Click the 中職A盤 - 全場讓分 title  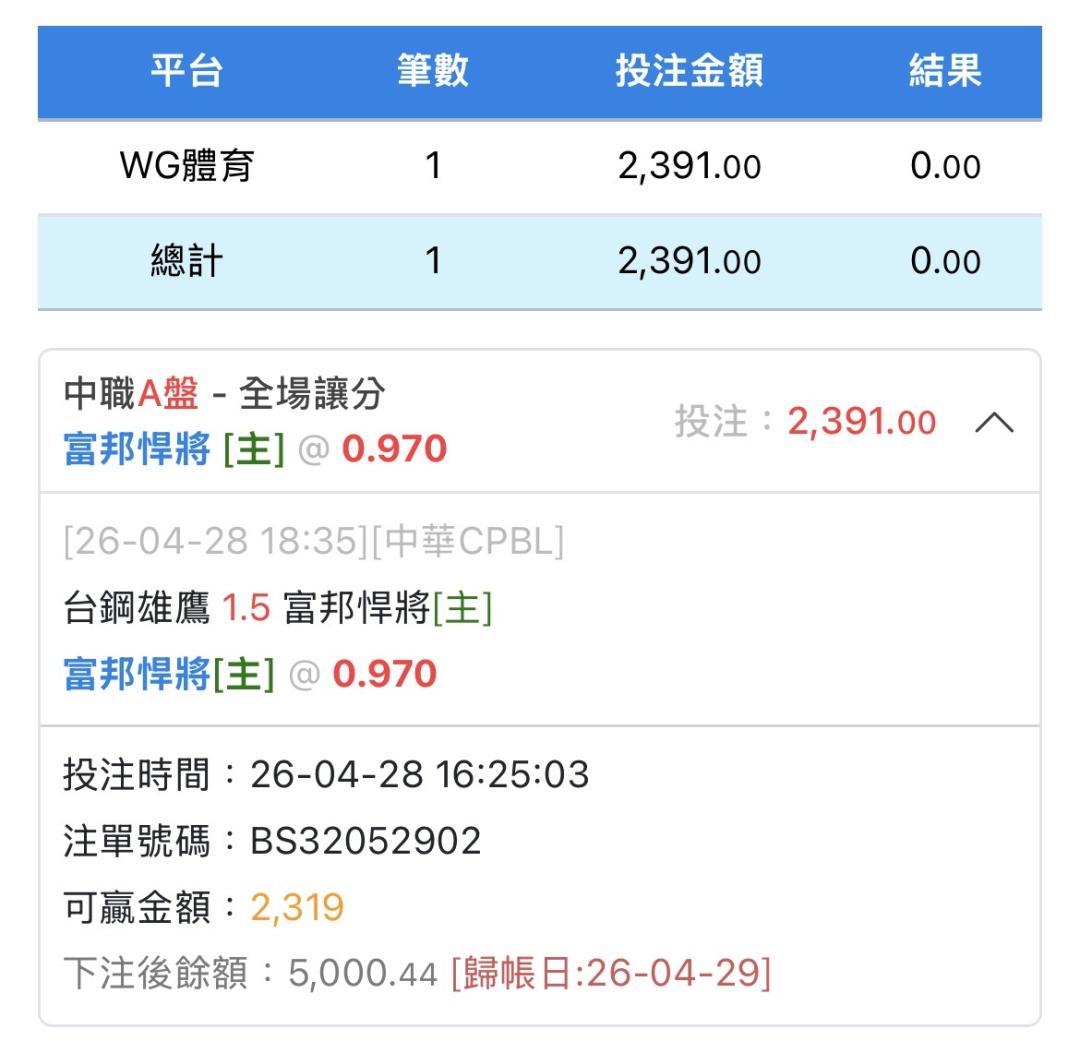pos(223,396)
